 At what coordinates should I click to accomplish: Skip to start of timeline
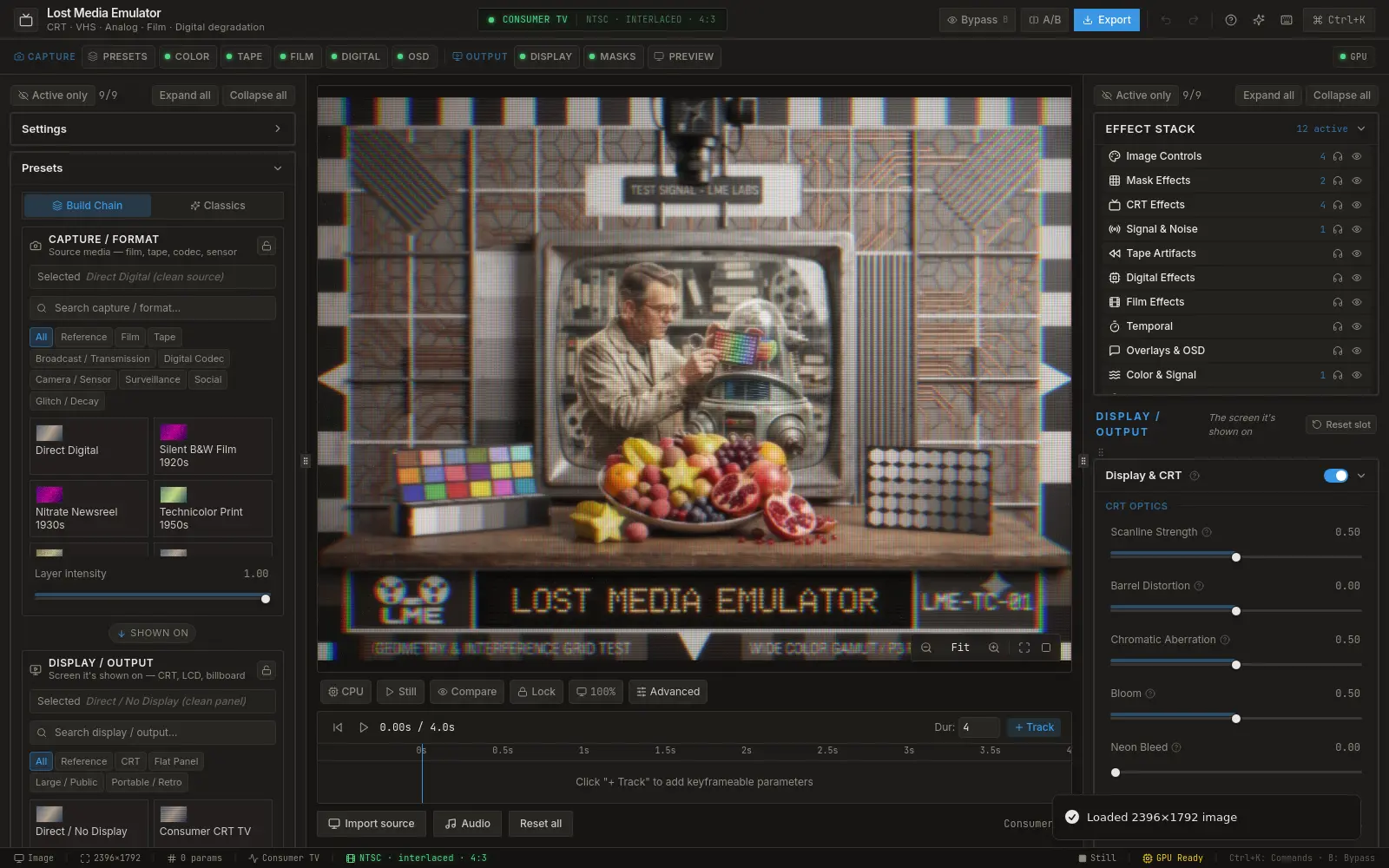[x=338, y=727]
